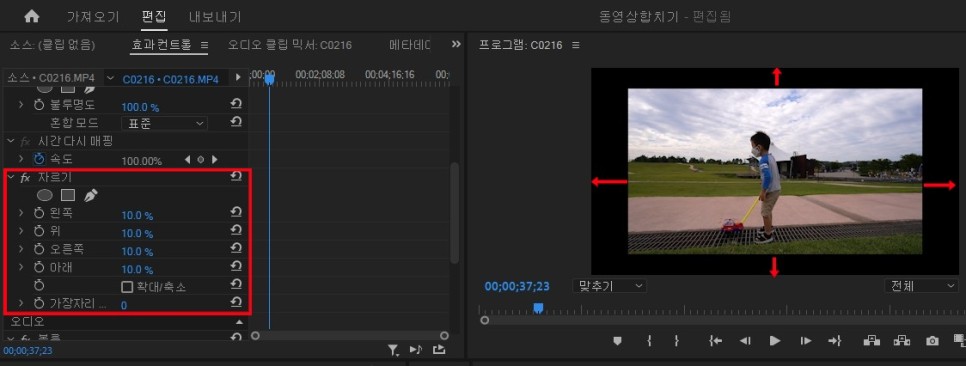This screenshot has height=366, width=966.
Task: Reset the 혼합 모드 setting
Action: pyautogui.click(x=235, y=122)
